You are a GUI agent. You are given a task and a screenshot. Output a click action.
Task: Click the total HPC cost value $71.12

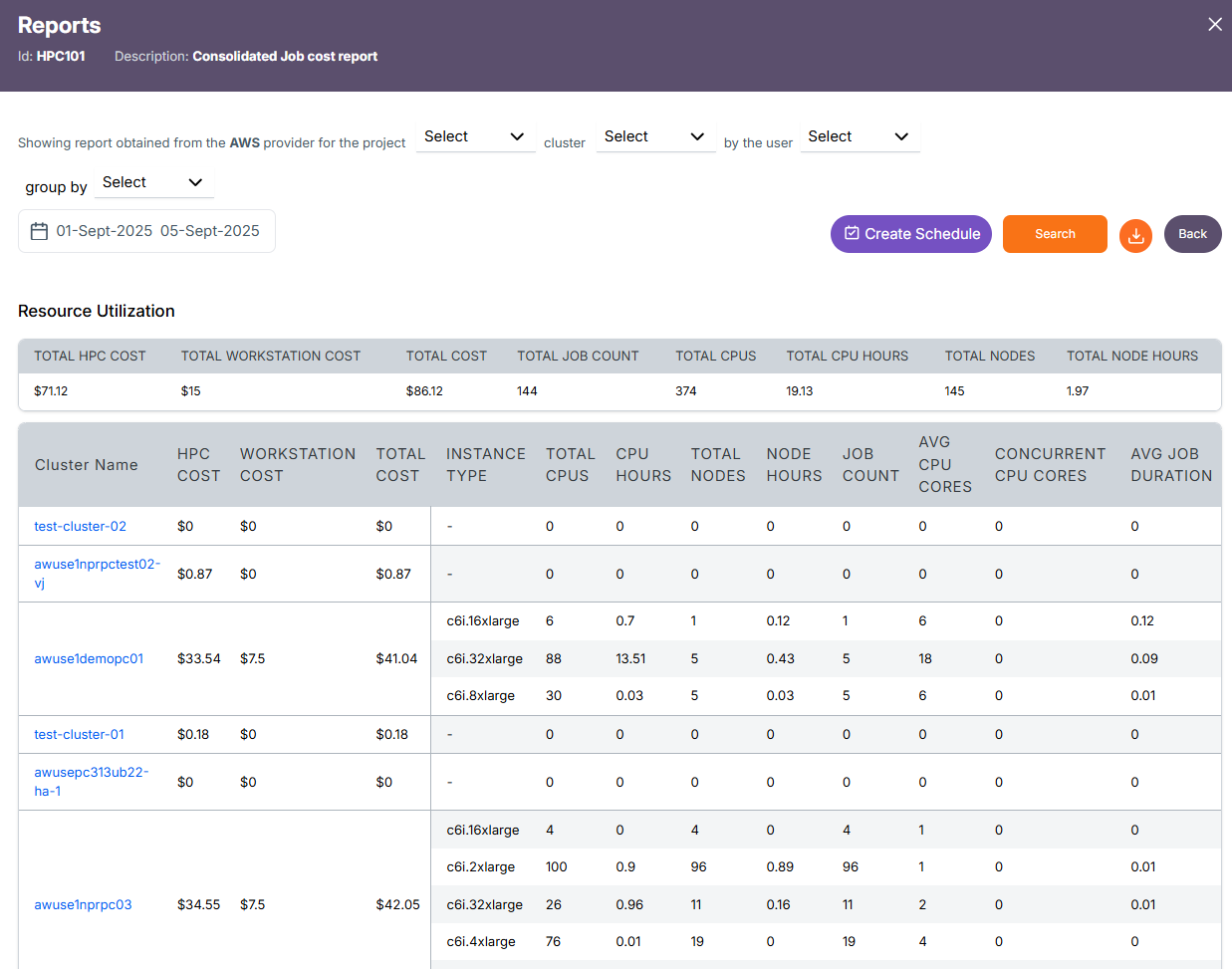51,391
